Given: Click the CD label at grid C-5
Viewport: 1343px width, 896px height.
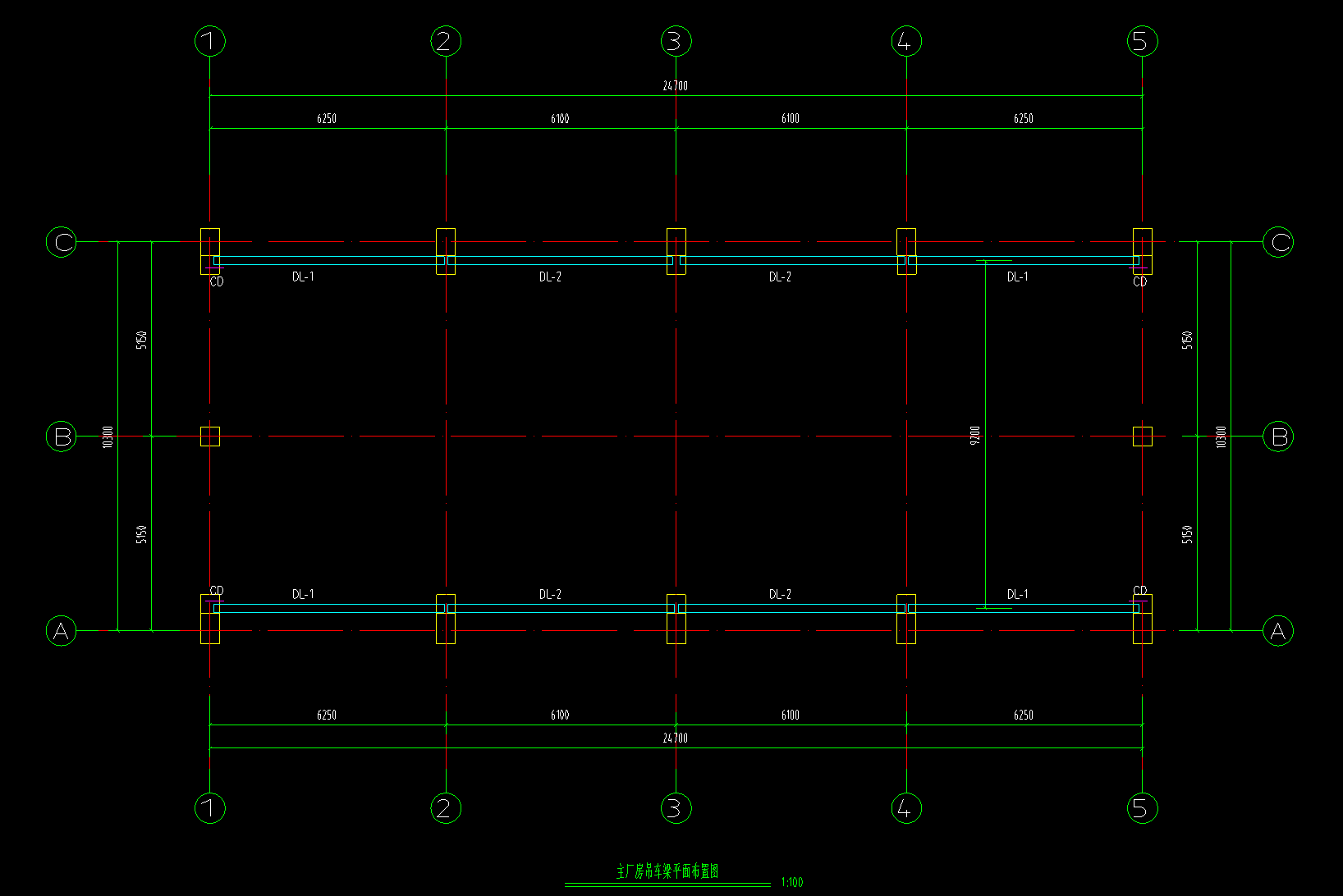Looking at the screenshot, I should (1140, 281).
